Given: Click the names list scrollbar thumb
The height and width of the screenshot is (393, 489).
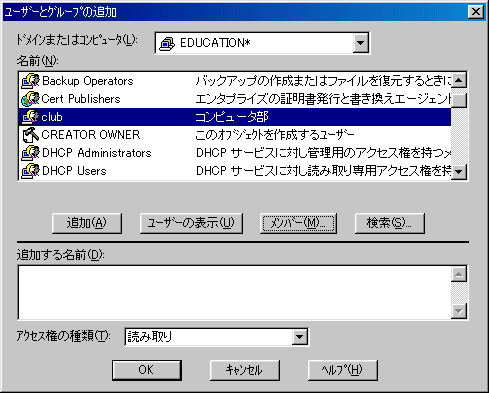Looking at the screenshot, I should click(x=459, y=100).
